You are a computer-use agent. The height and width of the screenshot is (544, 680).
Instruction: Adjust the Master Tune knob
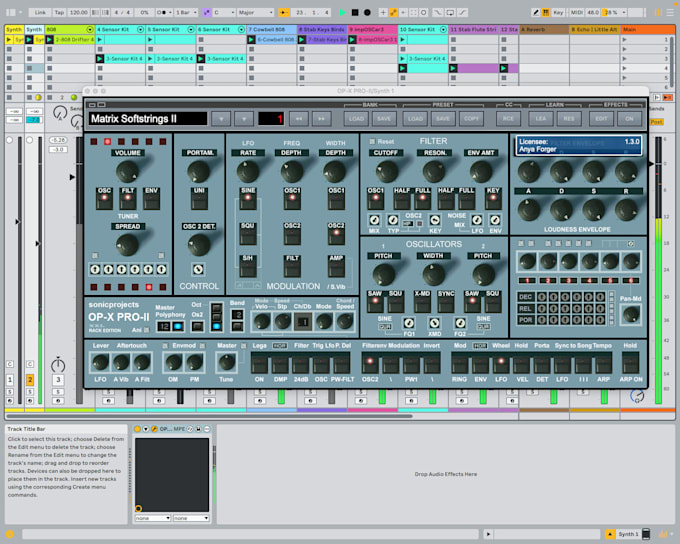pyautogui.click(x=226, y=362)
